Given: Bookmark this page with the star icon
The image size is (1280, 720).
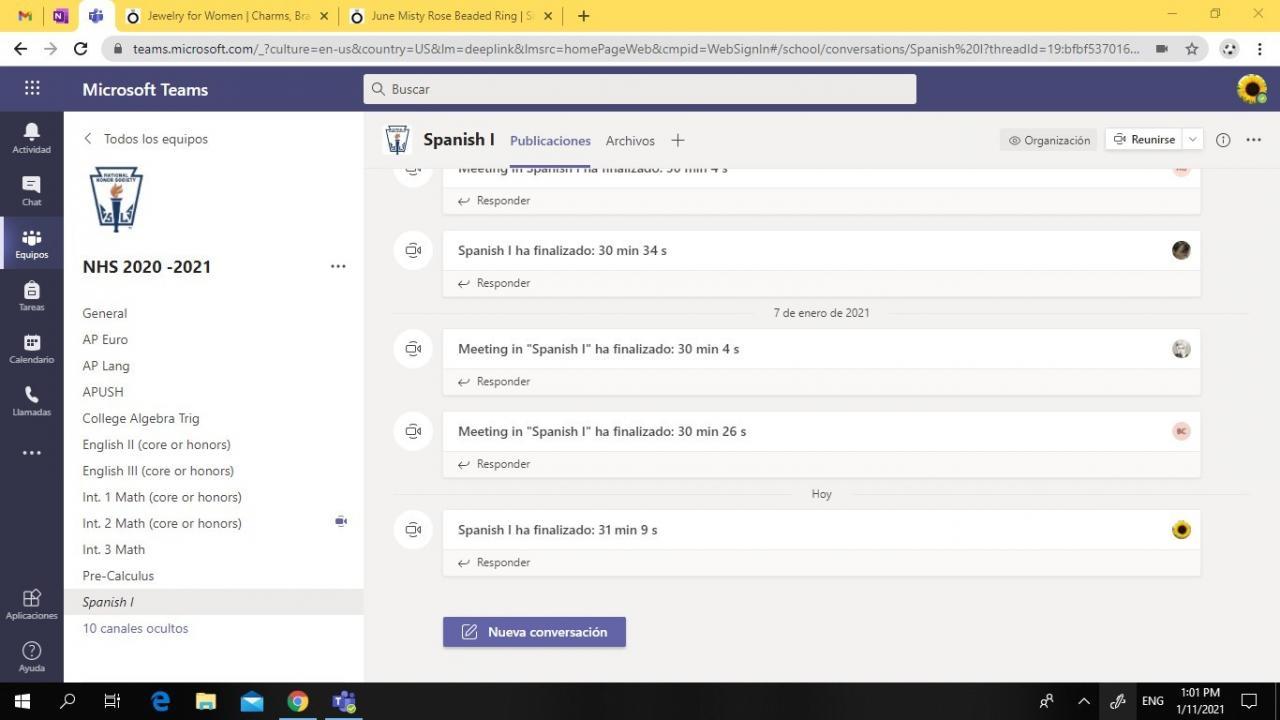Looking at the screenshot, I should point(1192,48).
